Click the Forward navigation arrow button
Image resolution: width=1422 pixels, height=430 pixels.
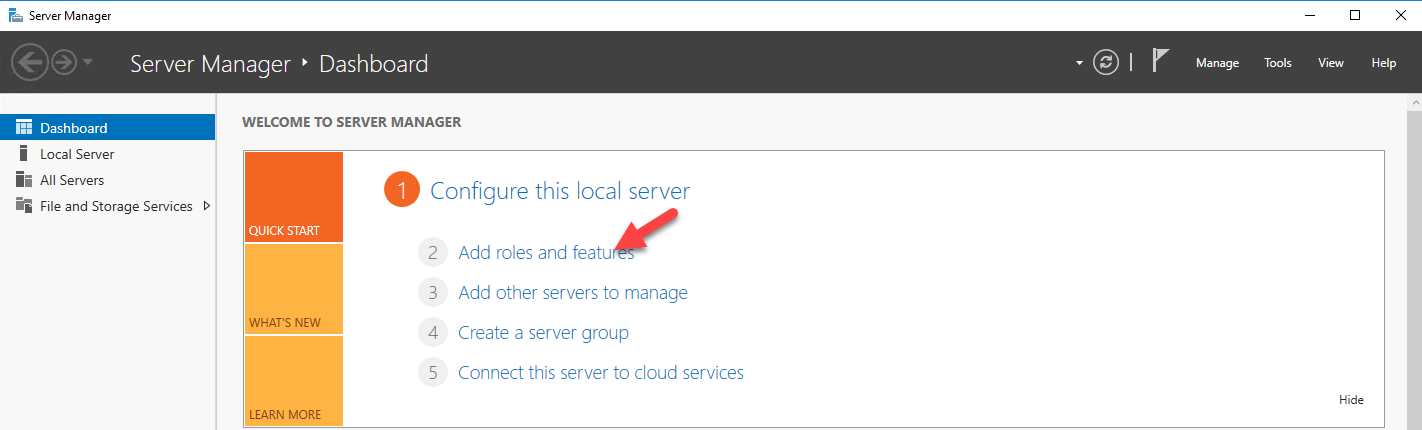(64, 63)
